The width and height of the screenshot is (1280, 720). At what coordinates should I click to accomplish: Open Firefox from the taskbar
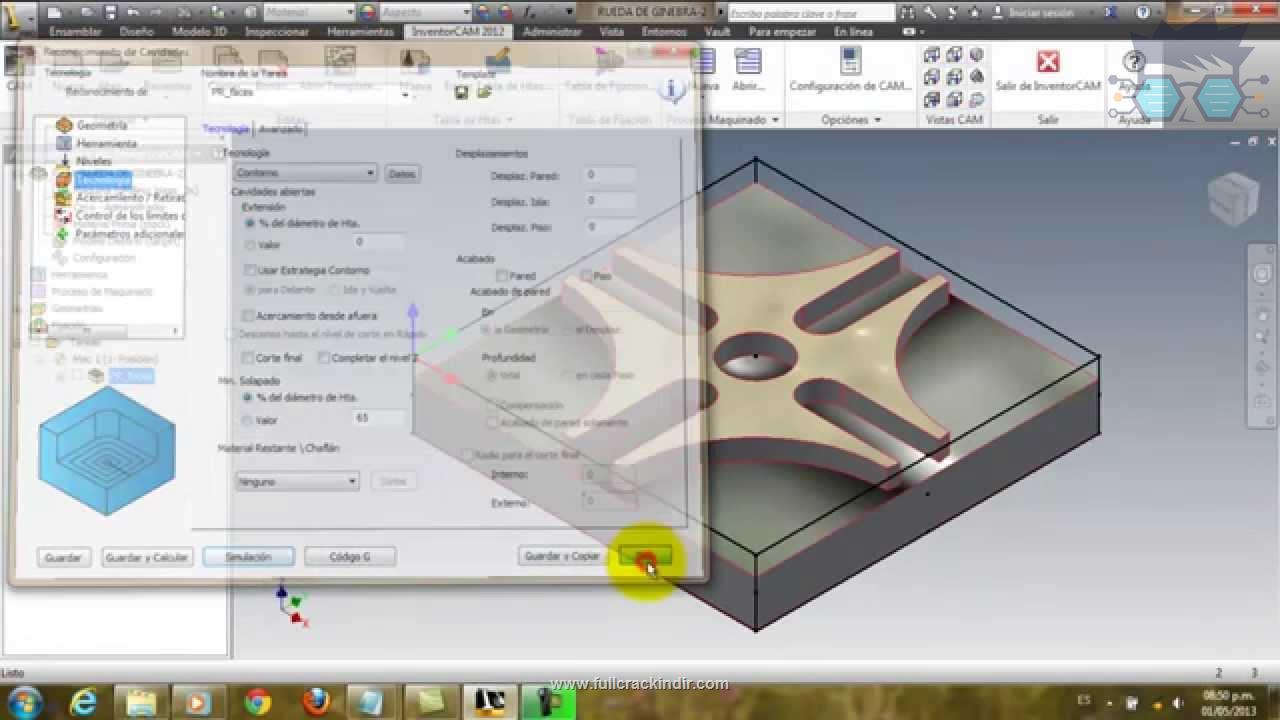(x=315, y=700)
